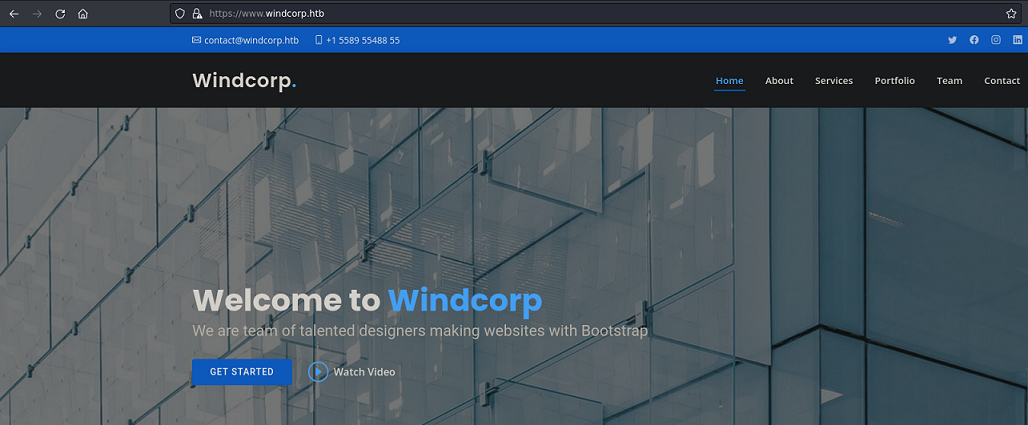Image resolution: width=1028 pixels, height=425 pixels.
Task: Open the Twitter social icon
Action: click(x=952, y=40)
